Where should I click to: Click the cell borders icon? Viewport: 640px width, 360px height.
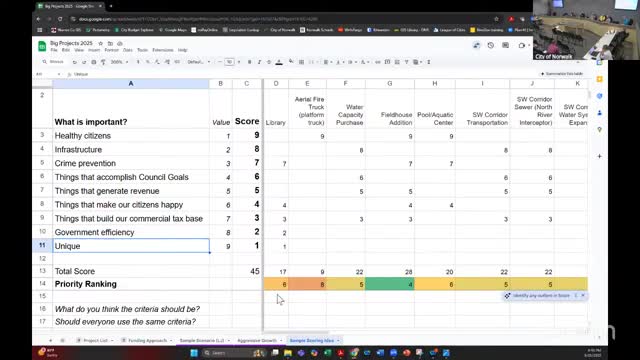[x=301, y=62]
